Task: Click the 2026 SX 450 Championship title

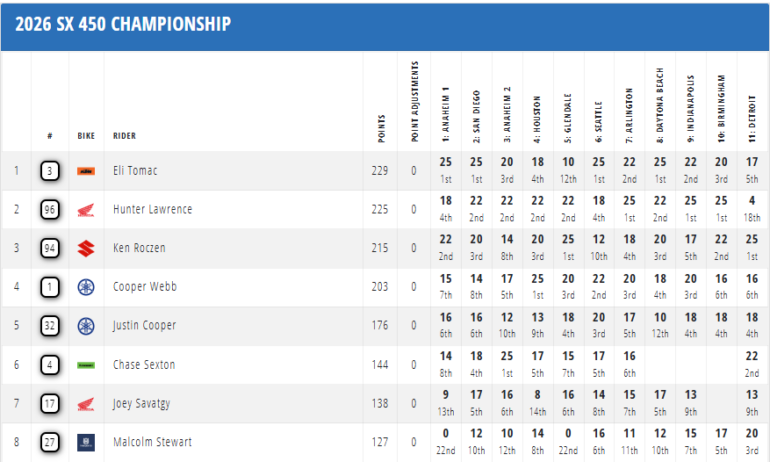Action: click(x=123, y=24)
